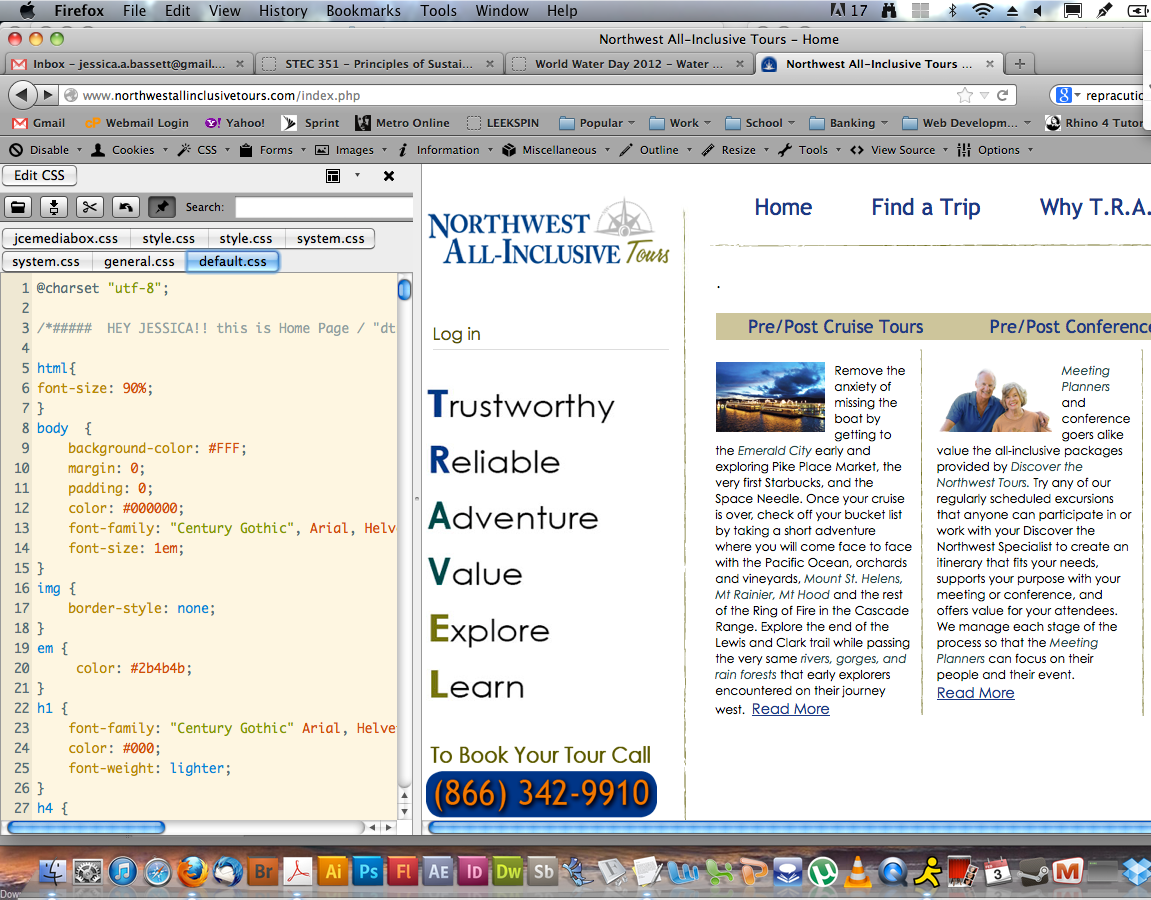Click the URL address bar
Image resolution: width=1151 pixels, height=900 pixels.
click(x=514, y=95)
